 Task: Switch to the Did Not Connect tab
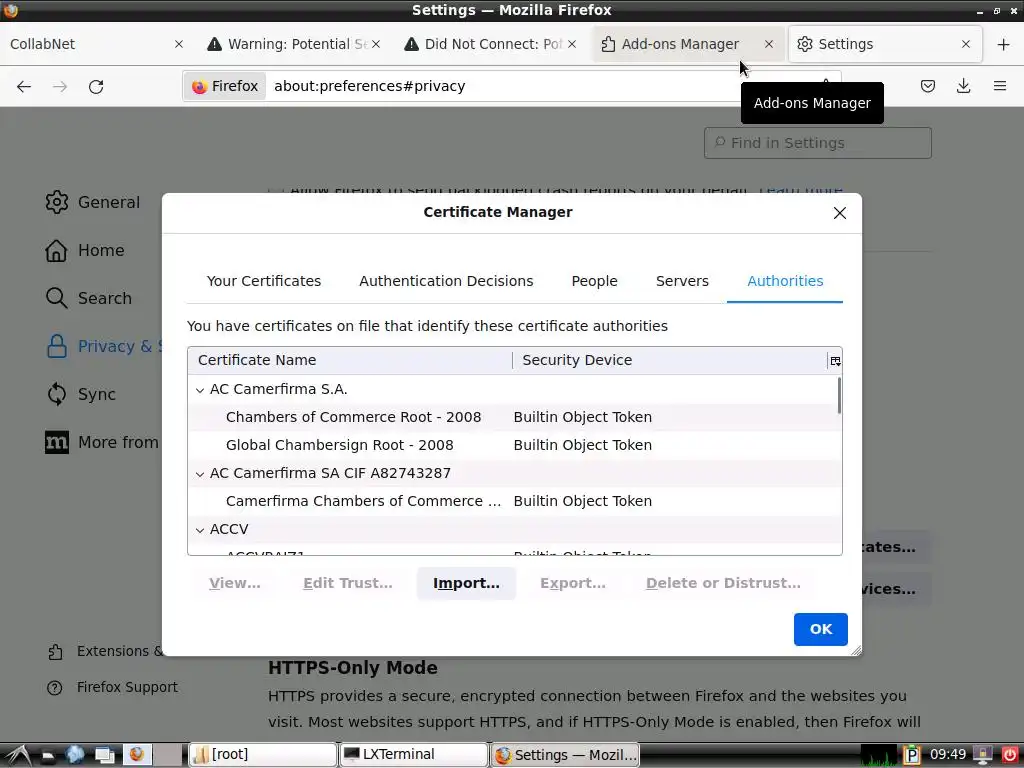490,44
